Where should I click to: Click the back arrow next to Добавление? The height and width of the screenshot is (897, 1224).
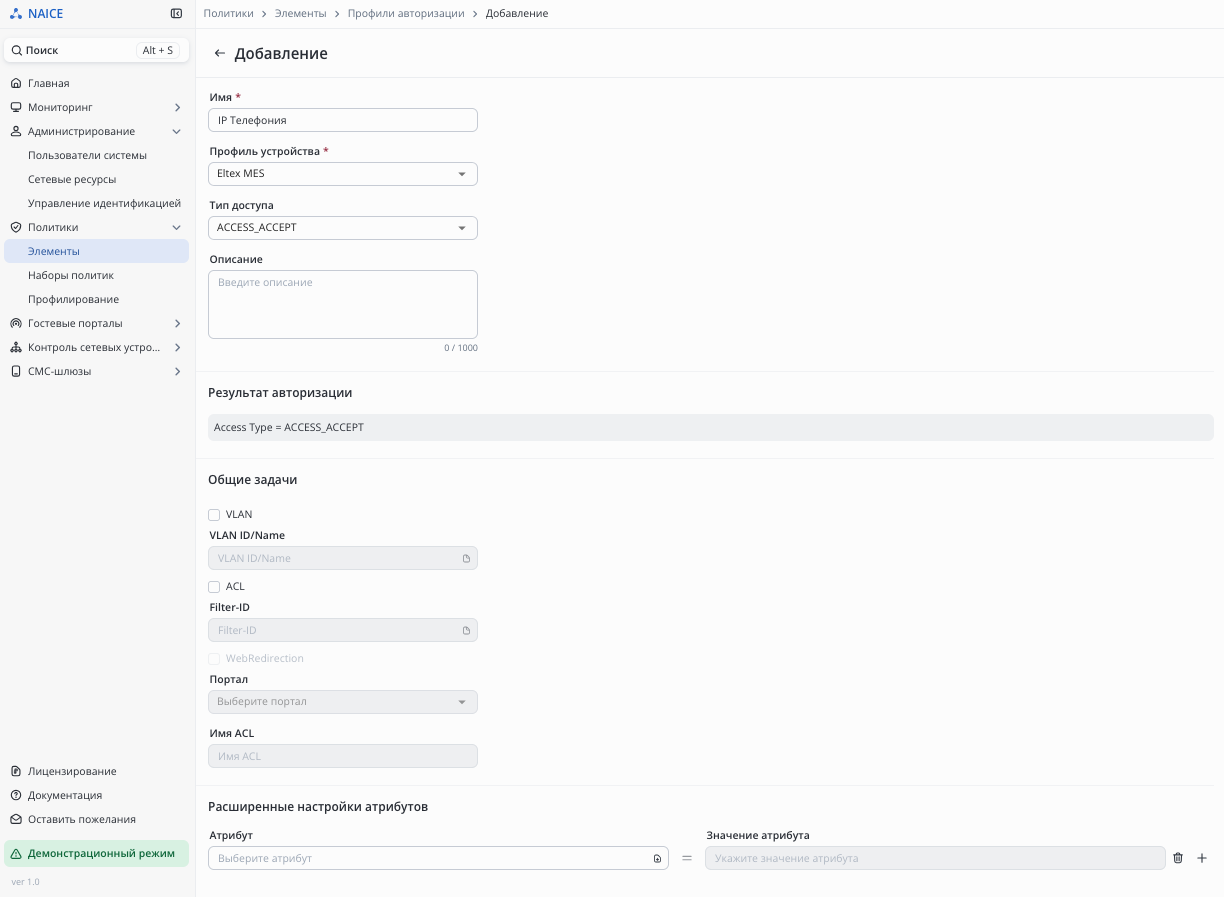220,54
